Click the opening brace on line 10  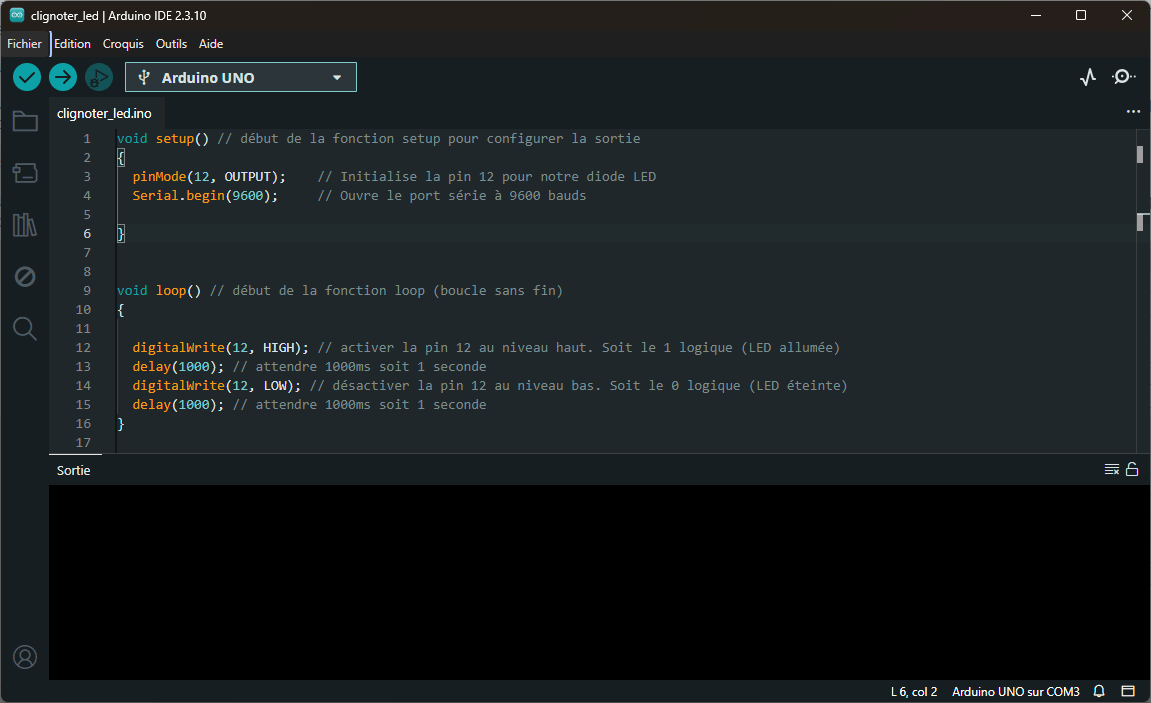coord(121,310)
